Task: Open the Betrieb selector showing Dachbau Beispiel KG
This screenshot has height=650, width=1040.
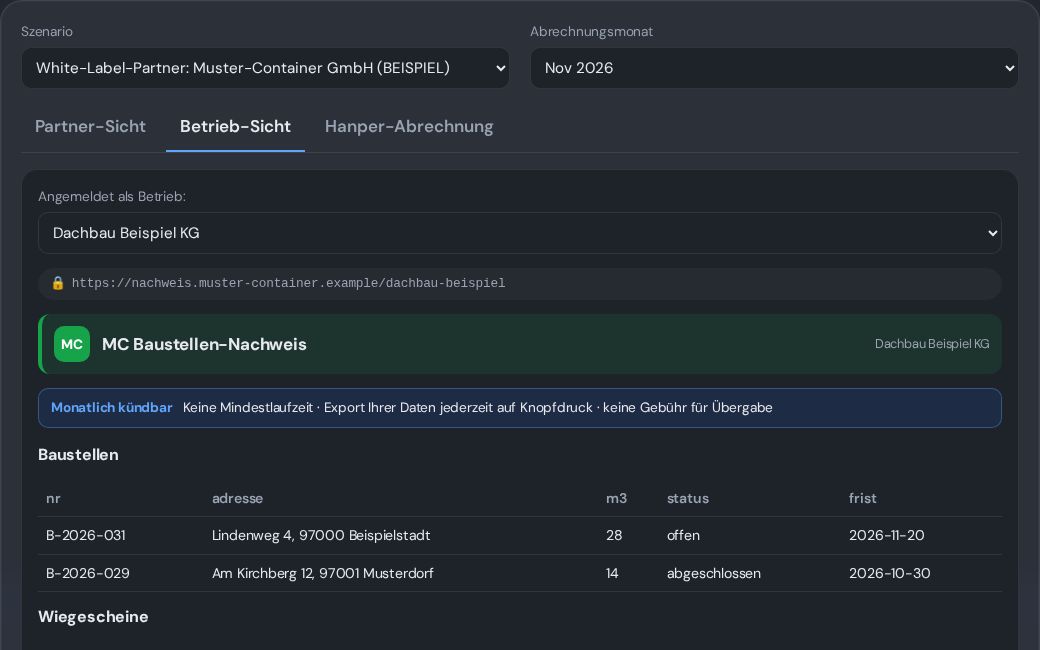Action: [519, 233]
